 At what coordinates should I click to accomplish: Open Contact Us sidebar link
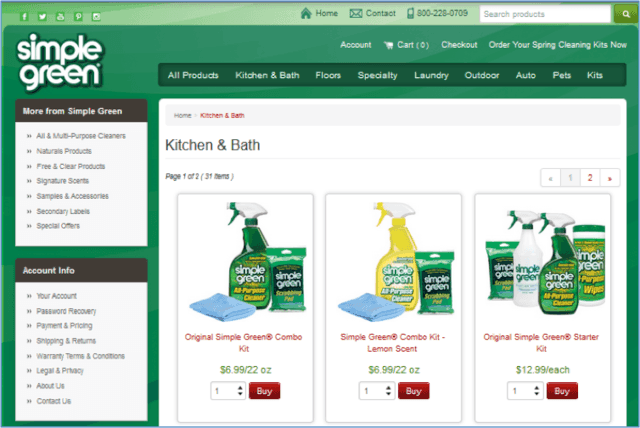53,401
